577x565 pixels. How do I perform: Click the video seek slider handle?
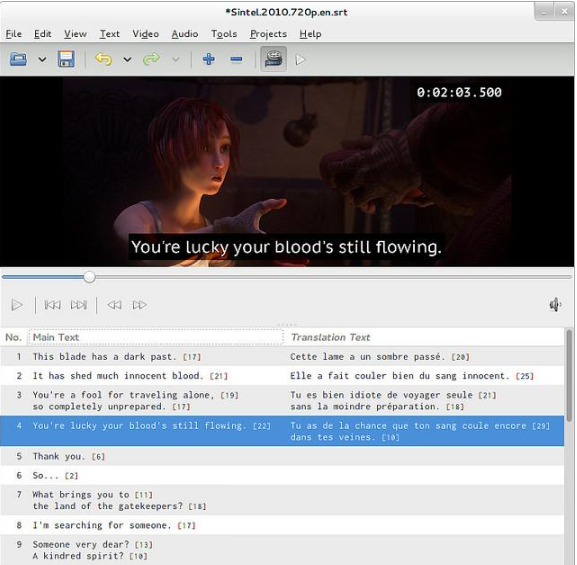point(89,277)
